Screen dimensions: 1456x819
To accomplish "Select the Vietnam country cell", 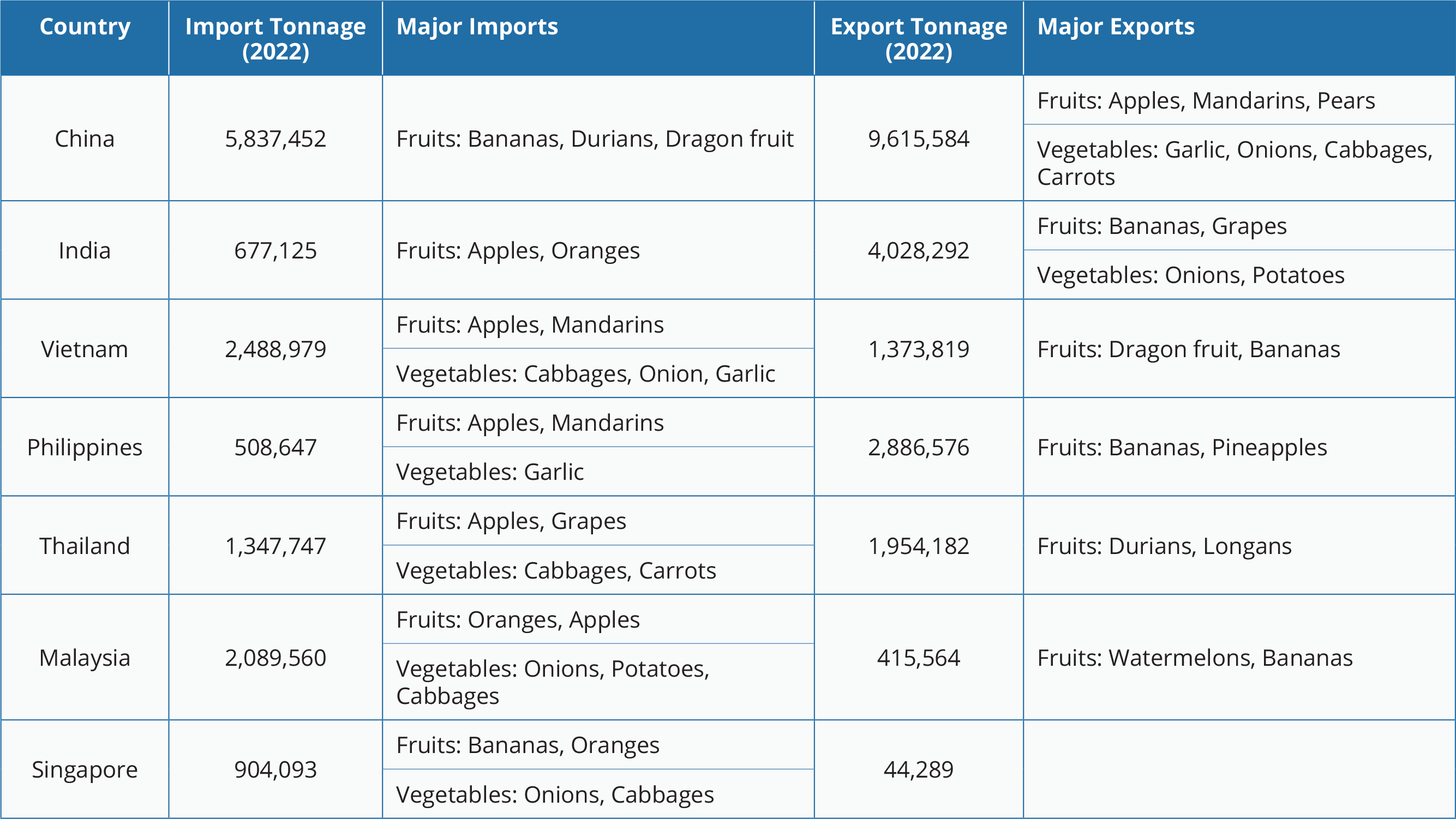I will 85,349.
